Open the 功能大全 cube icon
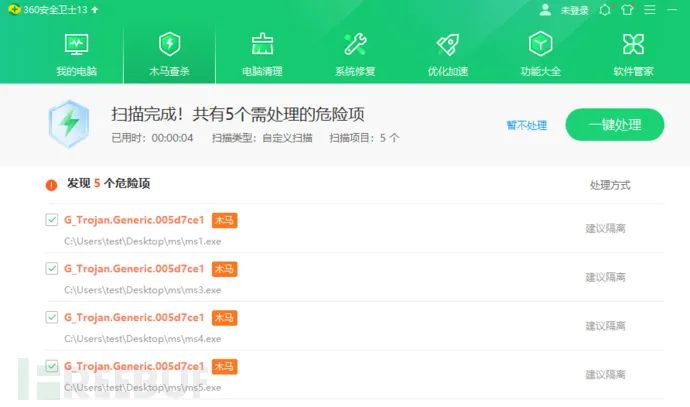 pos(540,44)
